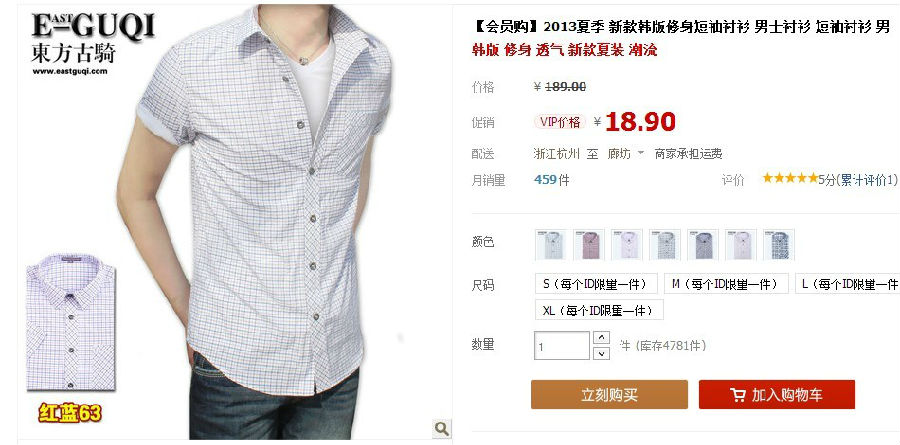Click the shopping cart icon in red button
Viewport: 900px width, 445px height.
coord(738,395)
